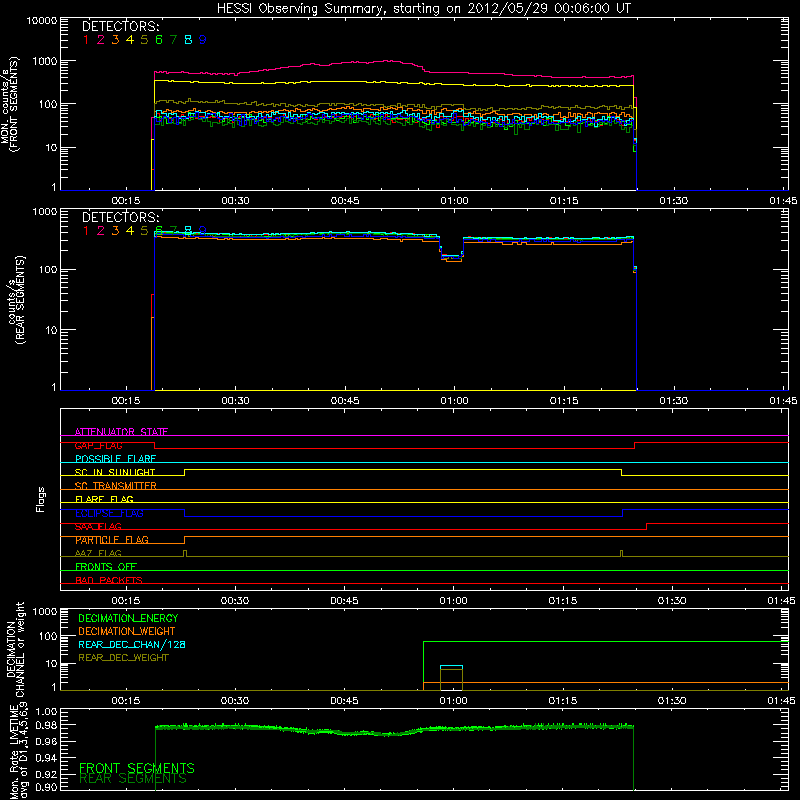Image resolution: width=800 pixels, height=800 pixels.
Task: Click the 100 tick on decimation y-axis
Action: point(48,636)
